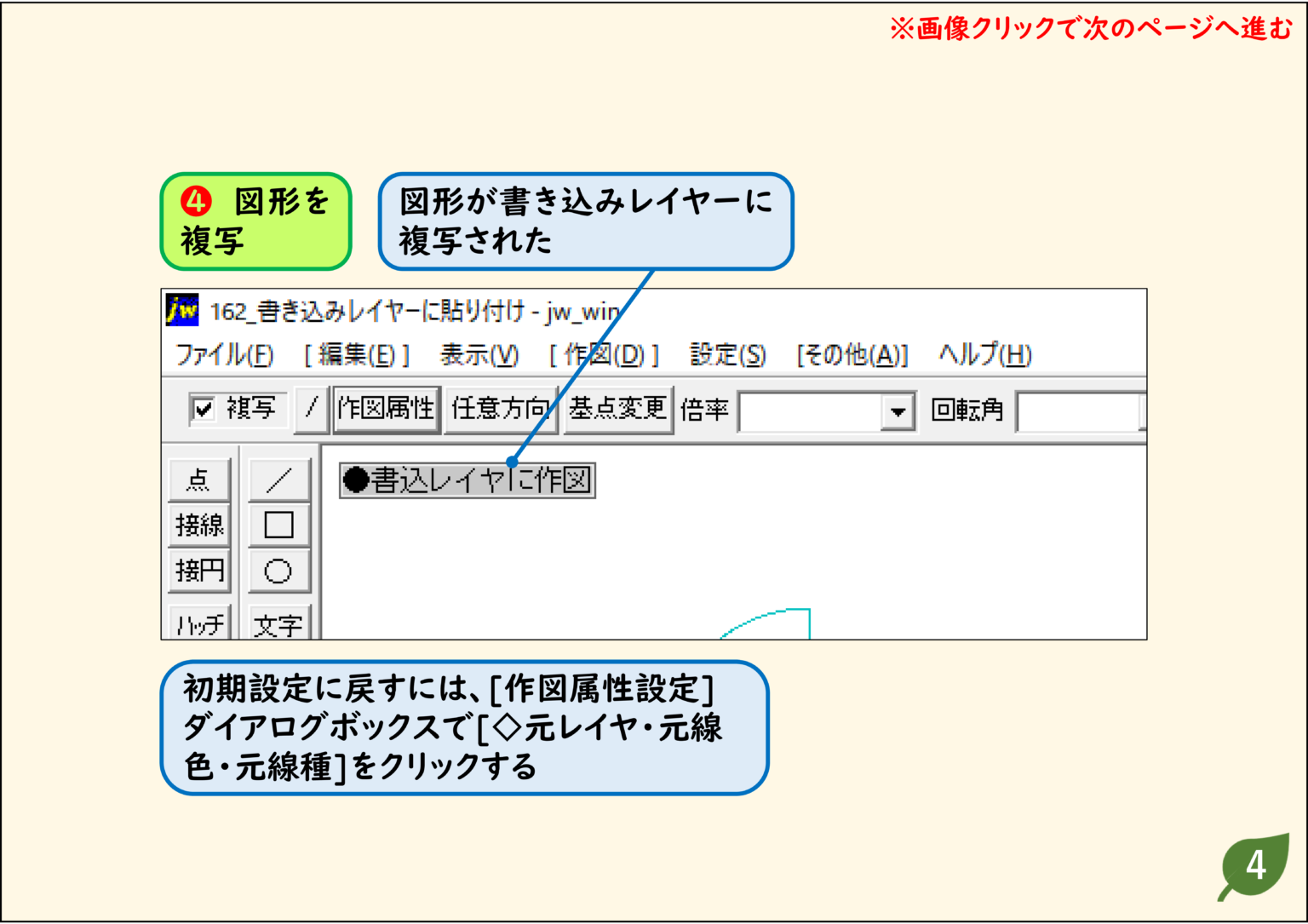The width and height of the screenshot is (1308, 924).
Task: Open the 表示(V) menu
Action: coord(479,355)
